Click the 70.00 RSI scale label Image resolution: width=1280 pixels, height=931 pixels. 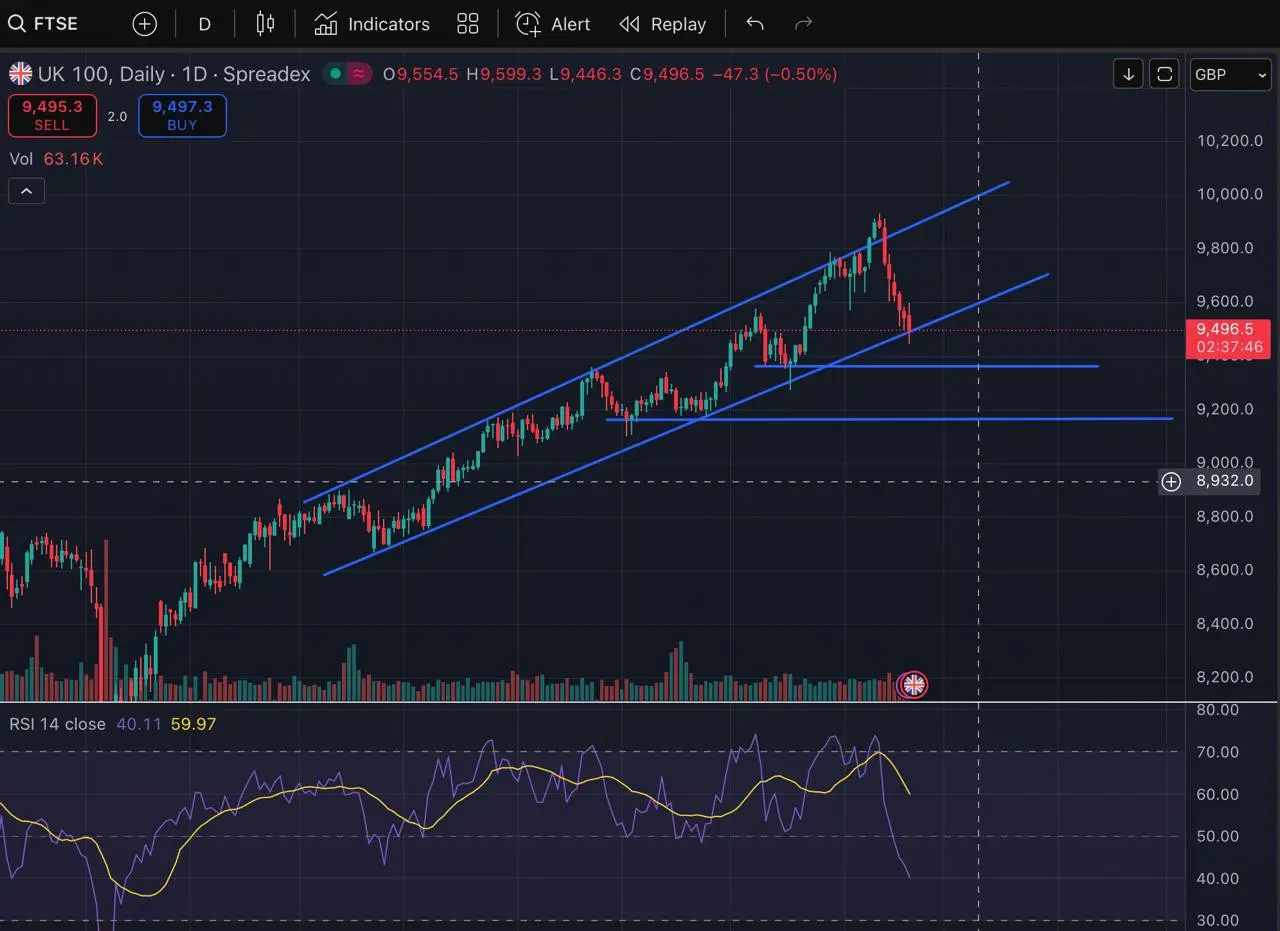pos(1218,752)
